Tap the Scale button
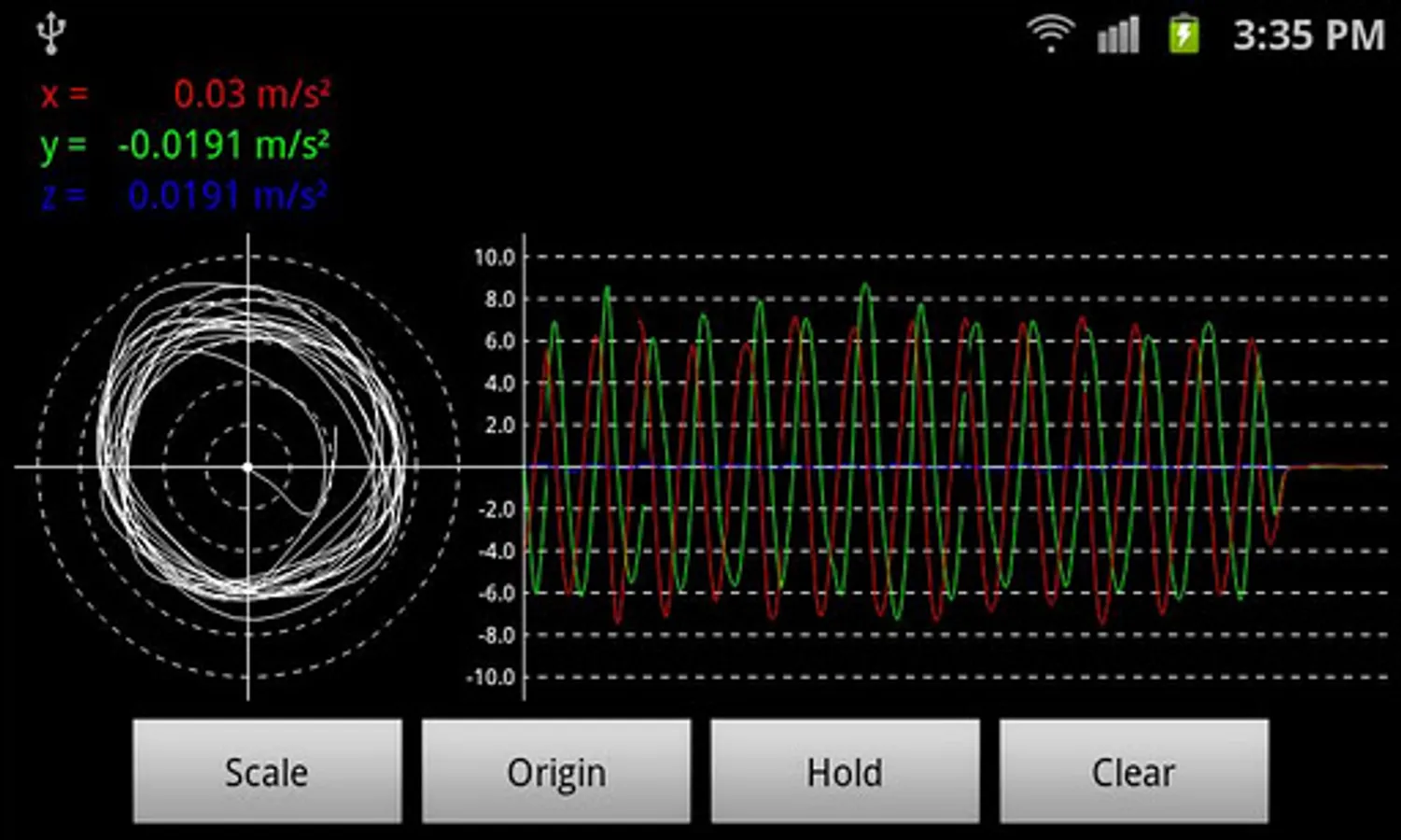 coord(267,771)
